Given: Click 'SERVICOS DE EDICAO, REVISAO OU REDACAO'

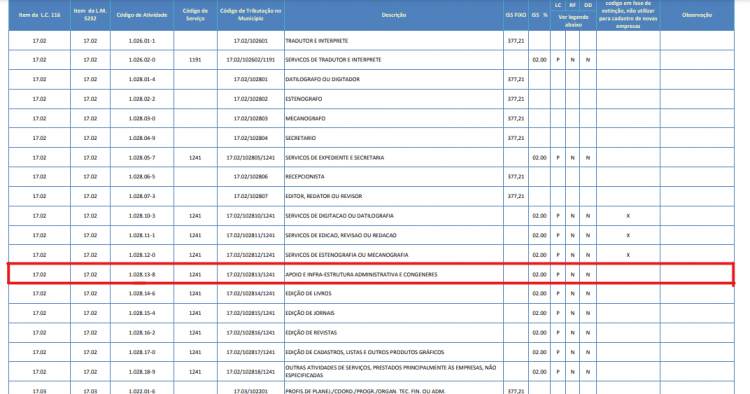Looking at the screenshot, I should 341,236.
